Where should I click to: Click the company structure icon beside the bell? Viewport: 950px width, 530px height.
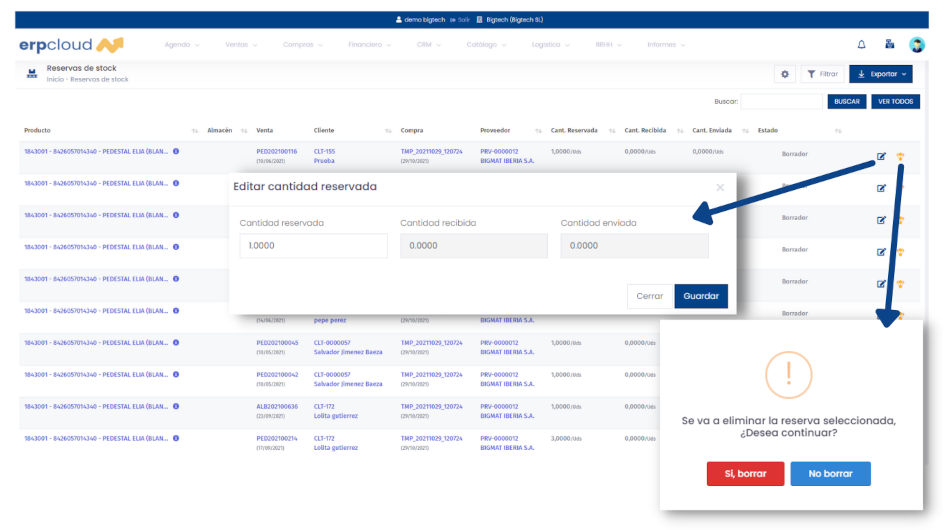click(889, 44)
